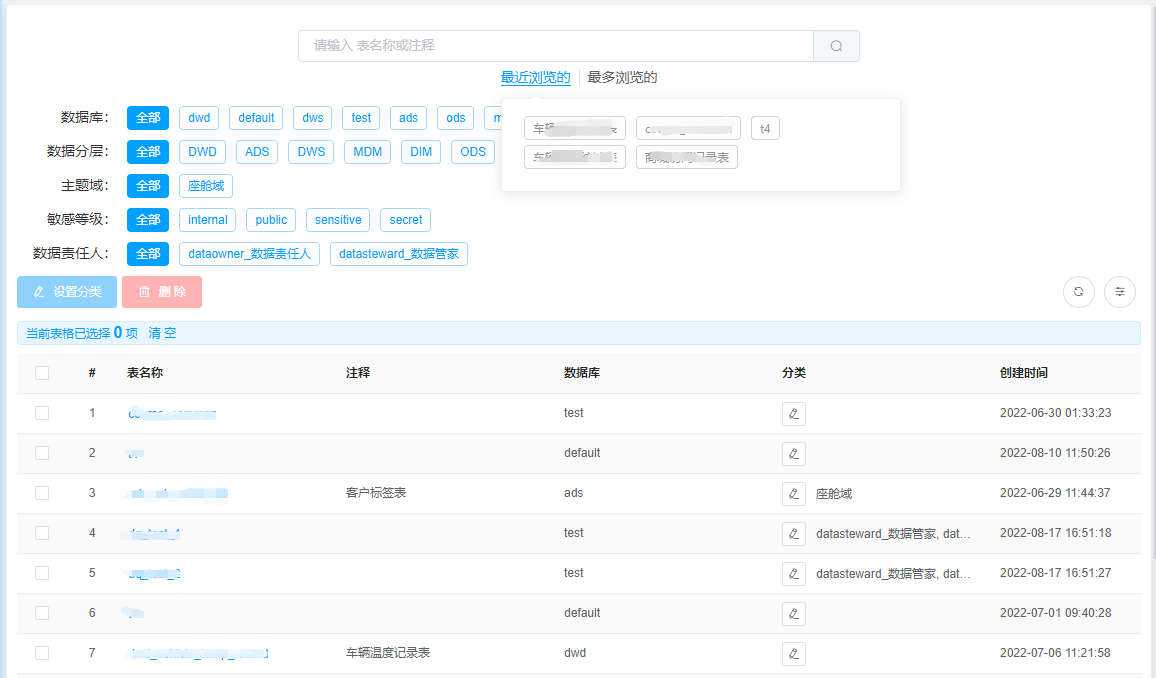Click edit icon in row 7
The width and height of the screenshot is (1156, 678).
(x=793, y=654)
